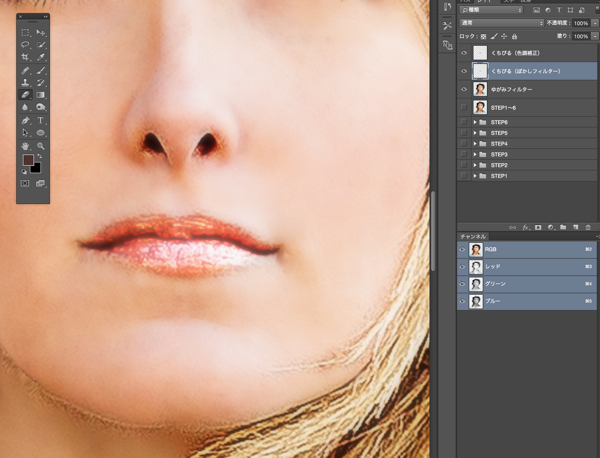This screenshot has height=458, width=600.
Task: Select the Eyedropper tool
Action: (x=41, y=57)
